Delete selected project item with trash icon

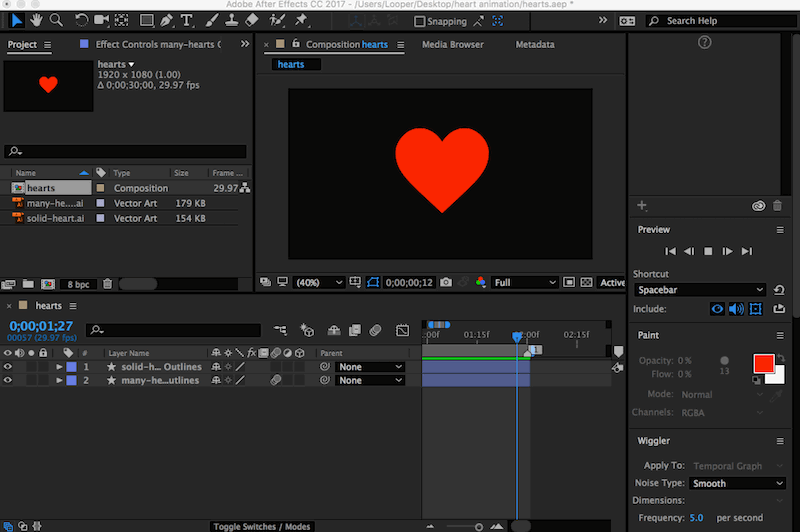click(107, 284)
